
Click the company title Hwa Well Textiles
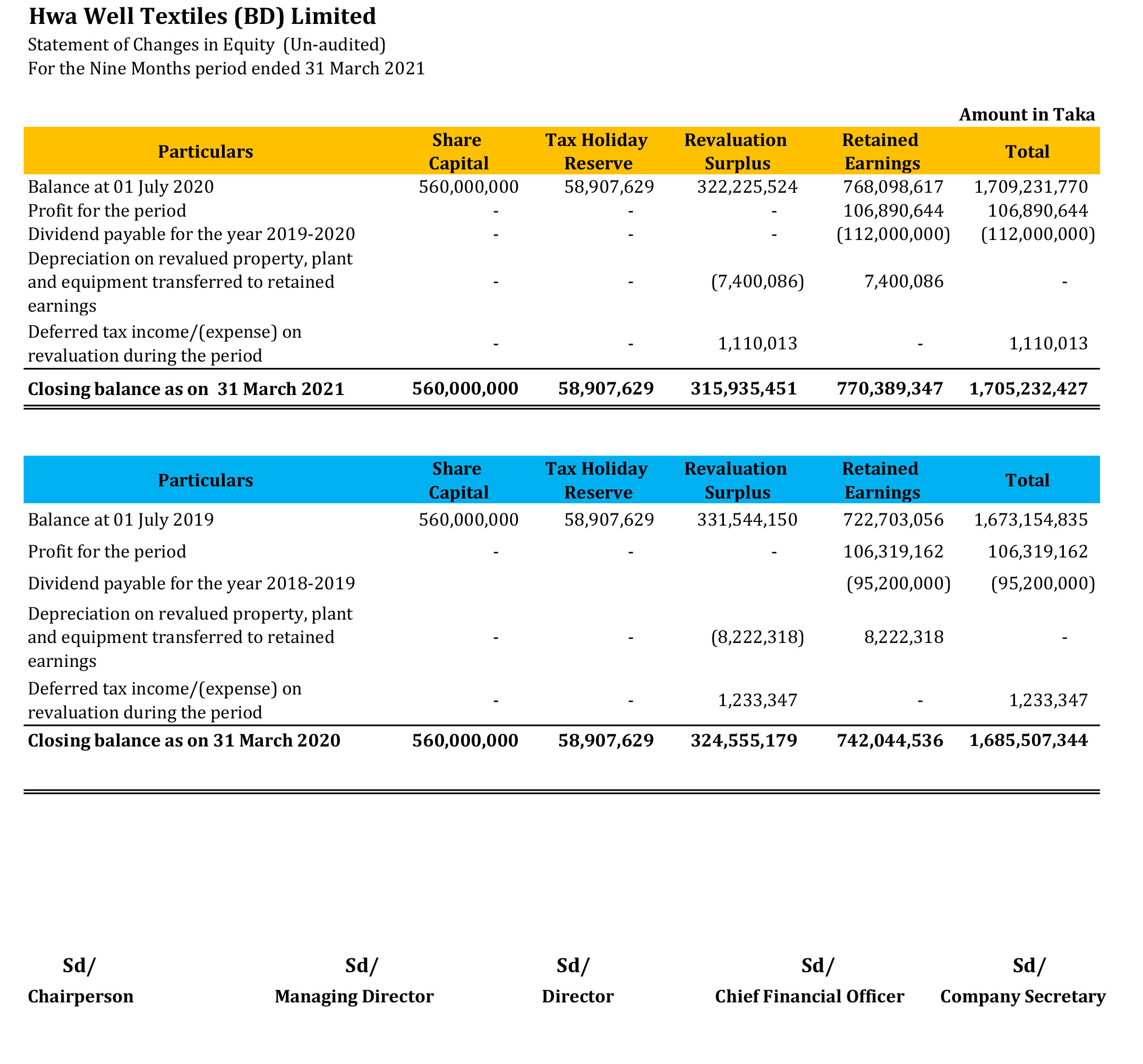click(202, 16)
